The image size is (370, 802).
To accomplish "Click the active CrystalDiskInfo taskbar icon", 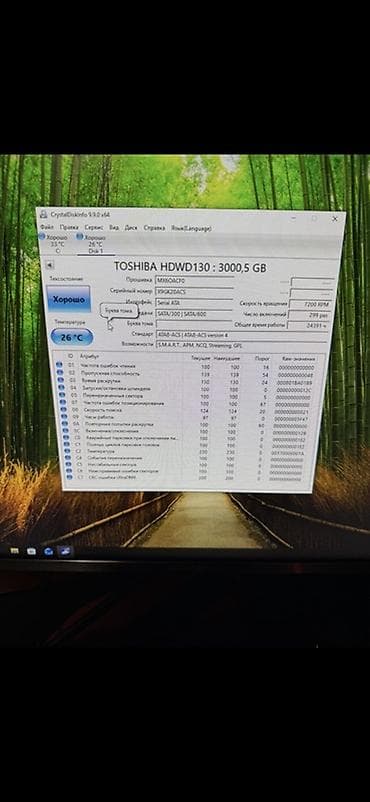I will point(66,551).
